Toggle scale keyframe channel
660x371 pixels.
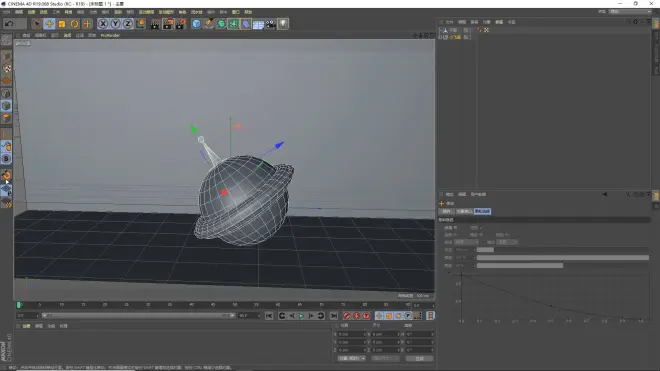coord(389,316)
